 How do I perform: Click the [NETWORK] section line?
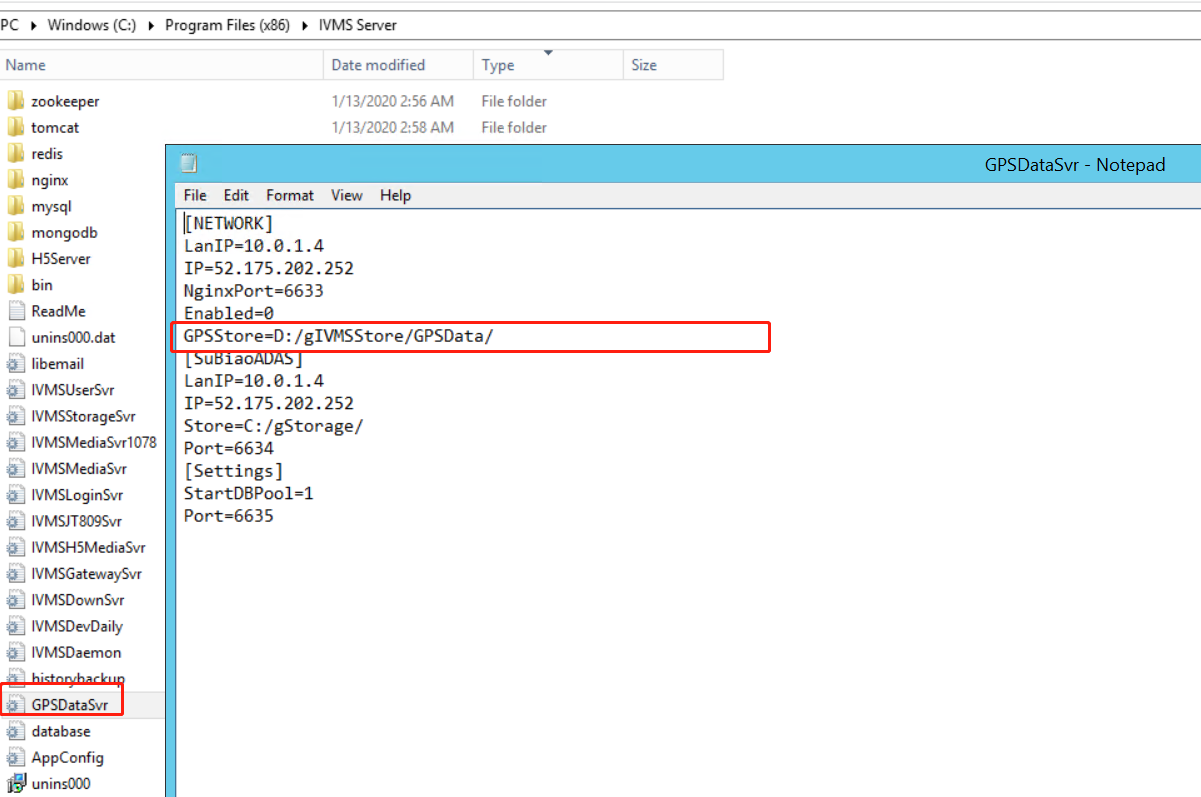(228, 223)
